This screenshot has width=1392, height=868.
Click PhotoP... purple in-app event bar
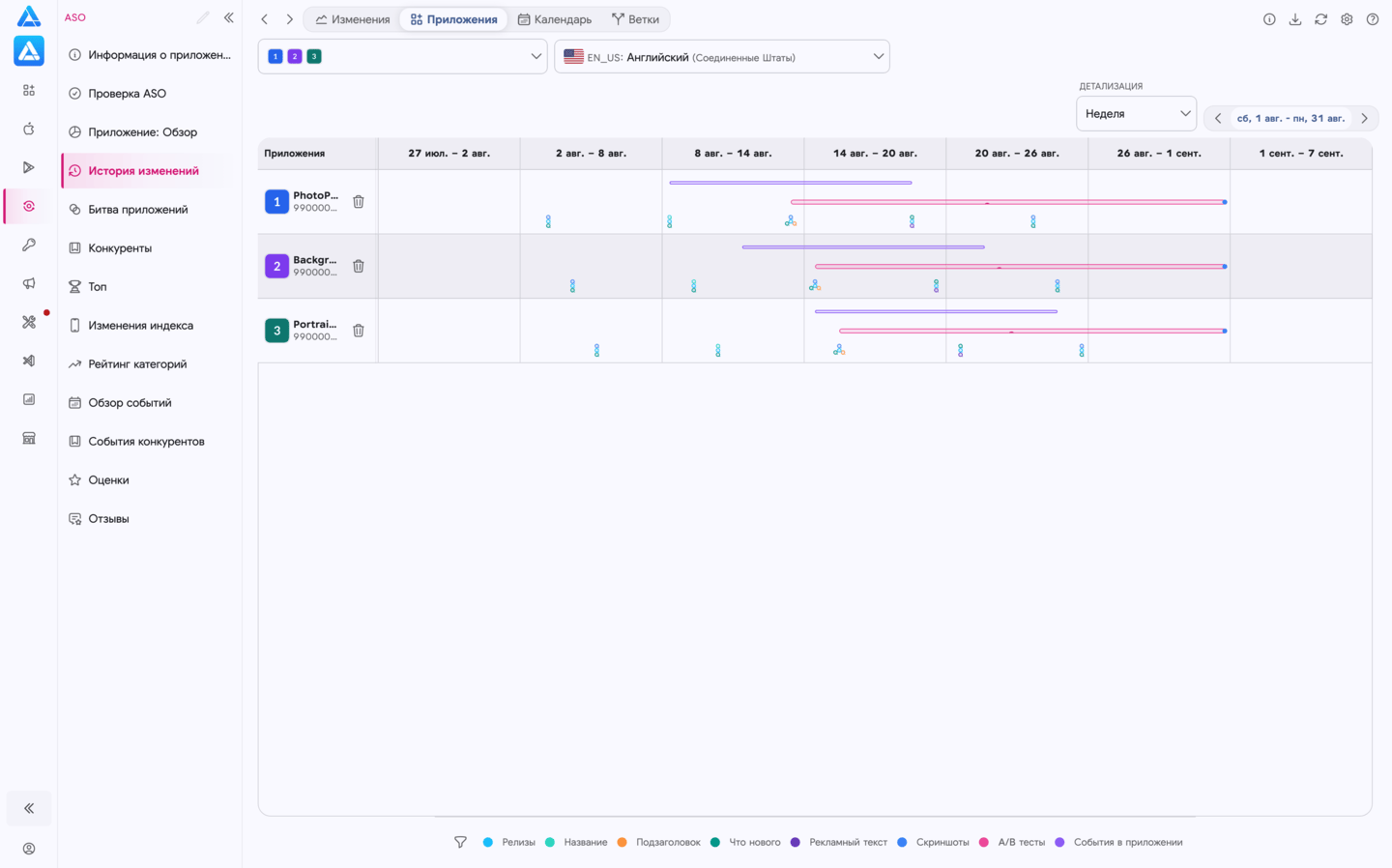pos(791,183)
